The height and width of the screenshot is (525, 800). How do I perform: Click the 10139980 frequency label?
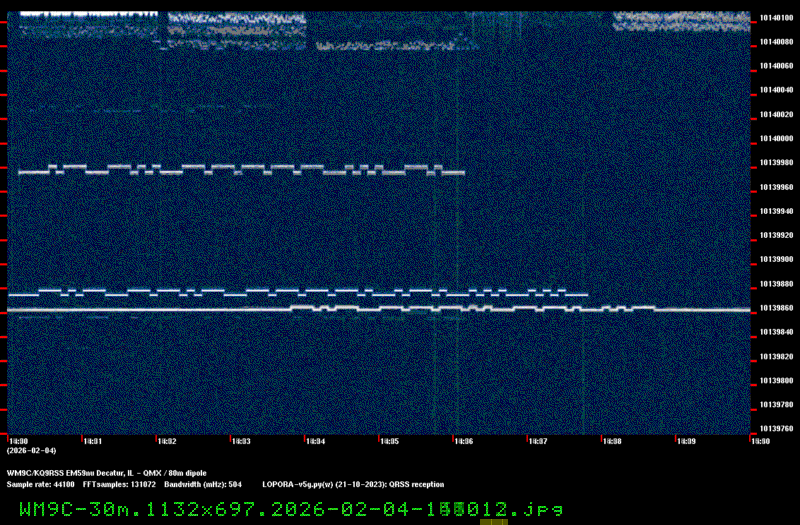(x=776, y=163)
